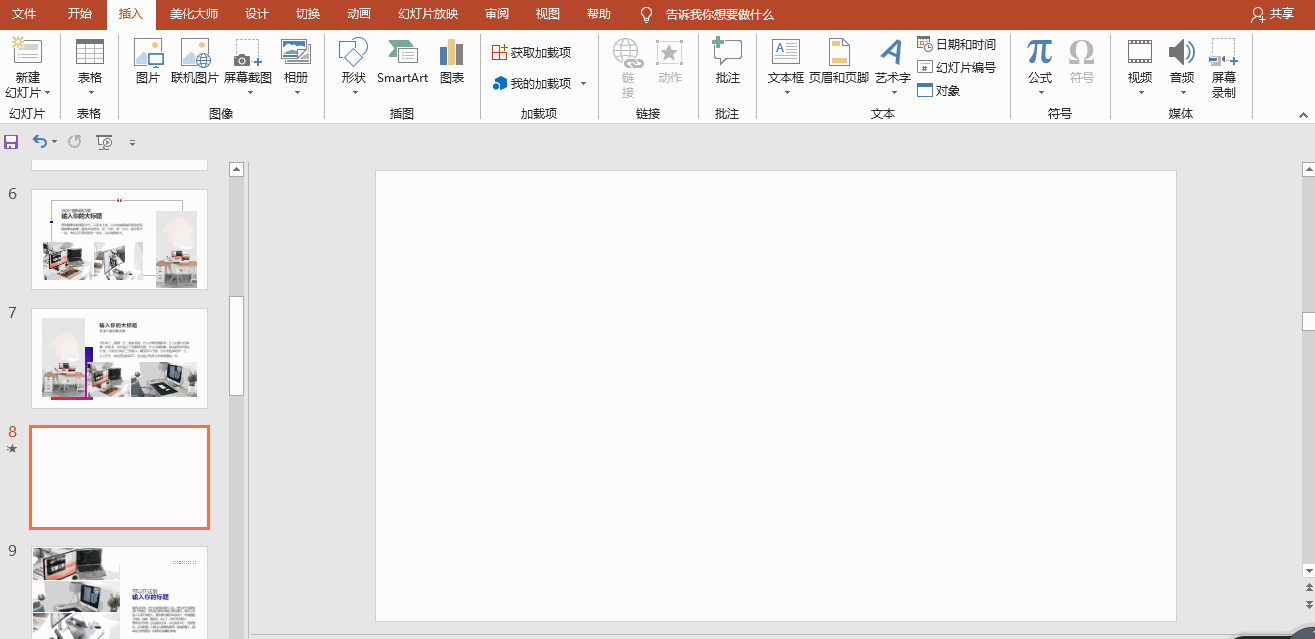Viewport: 1315px width, 639px height.
Task: Select slide 7 thumbnail
Action: coord(119,358)
